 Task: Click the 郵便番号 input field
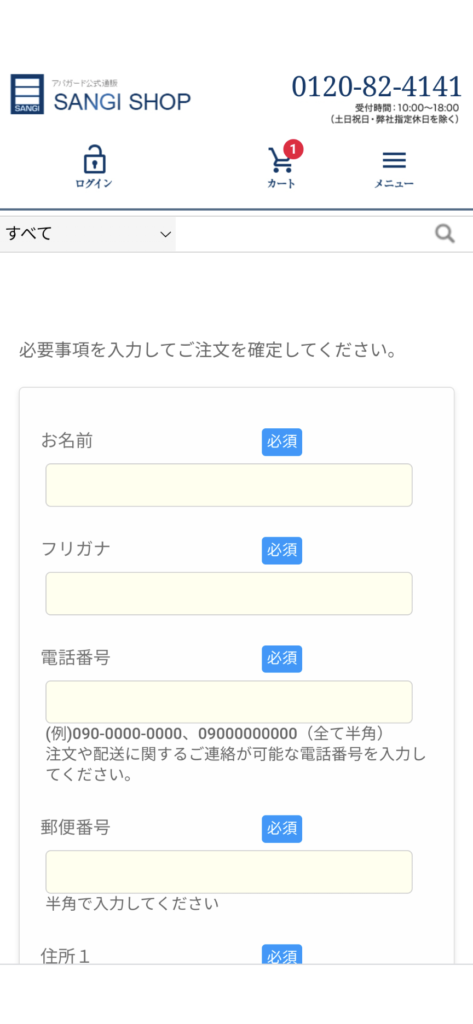click(x=229, y=872)
